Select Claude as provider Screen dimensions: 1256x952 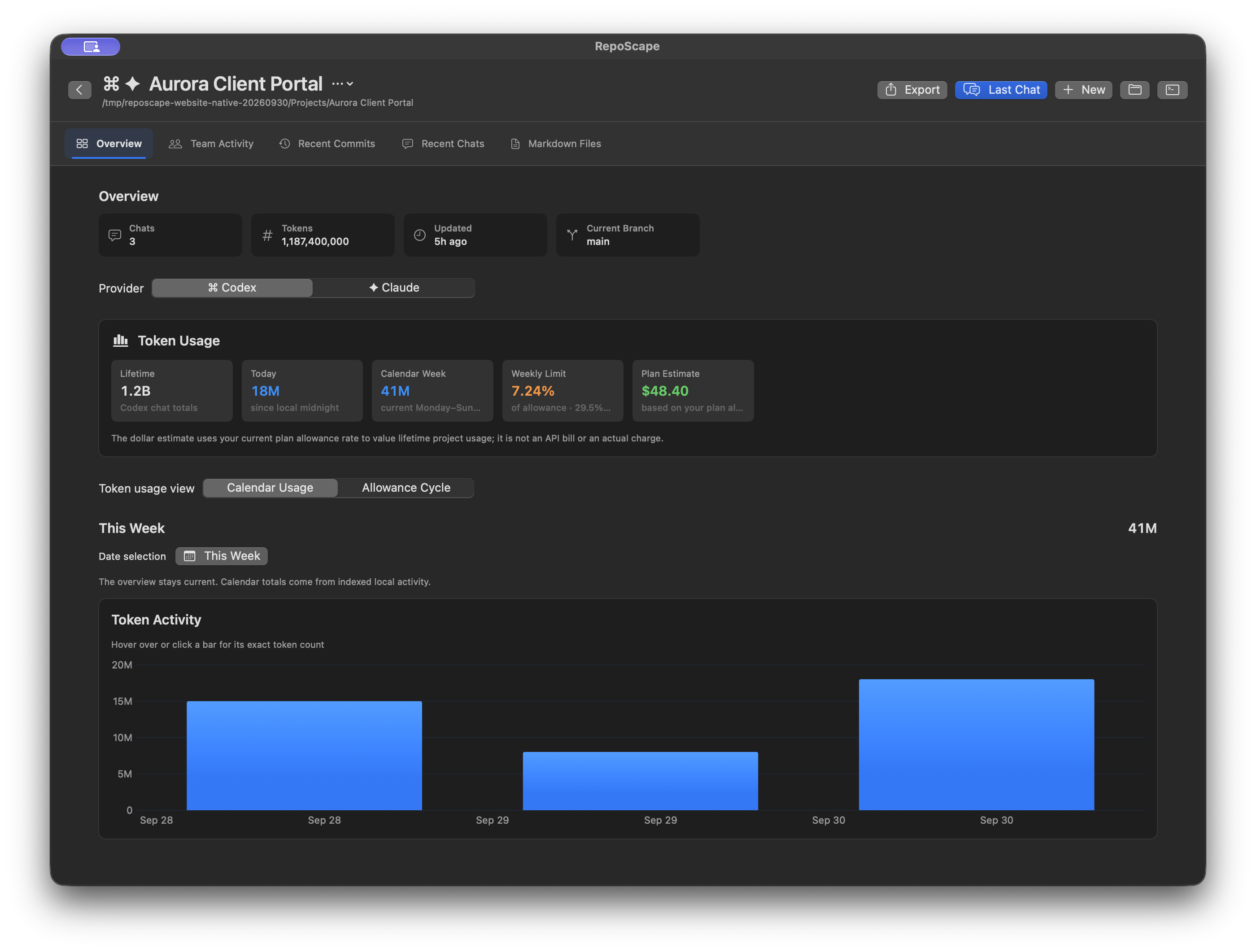click(x=393, y=288)
